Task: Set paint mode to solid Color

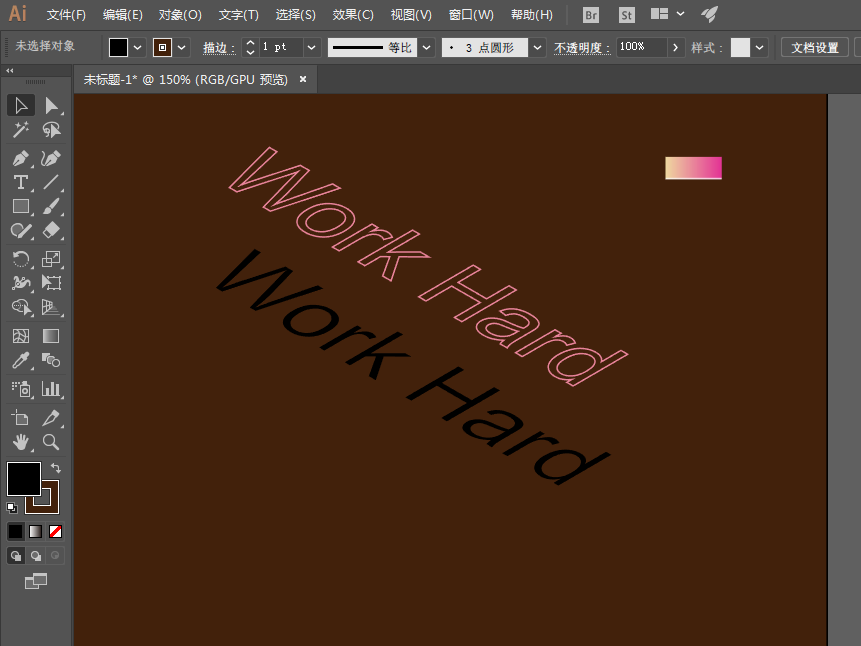Action: point(15,531)
